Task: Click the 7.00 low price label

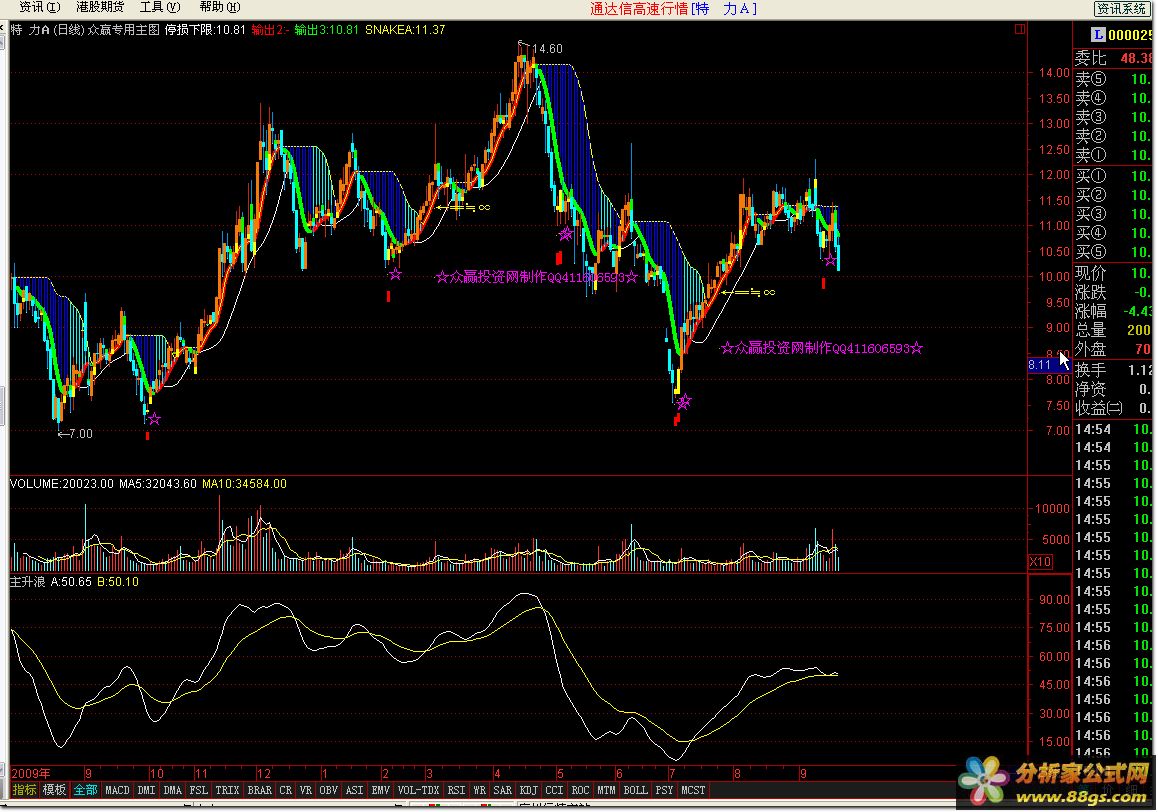Action: tap(80, 434)
